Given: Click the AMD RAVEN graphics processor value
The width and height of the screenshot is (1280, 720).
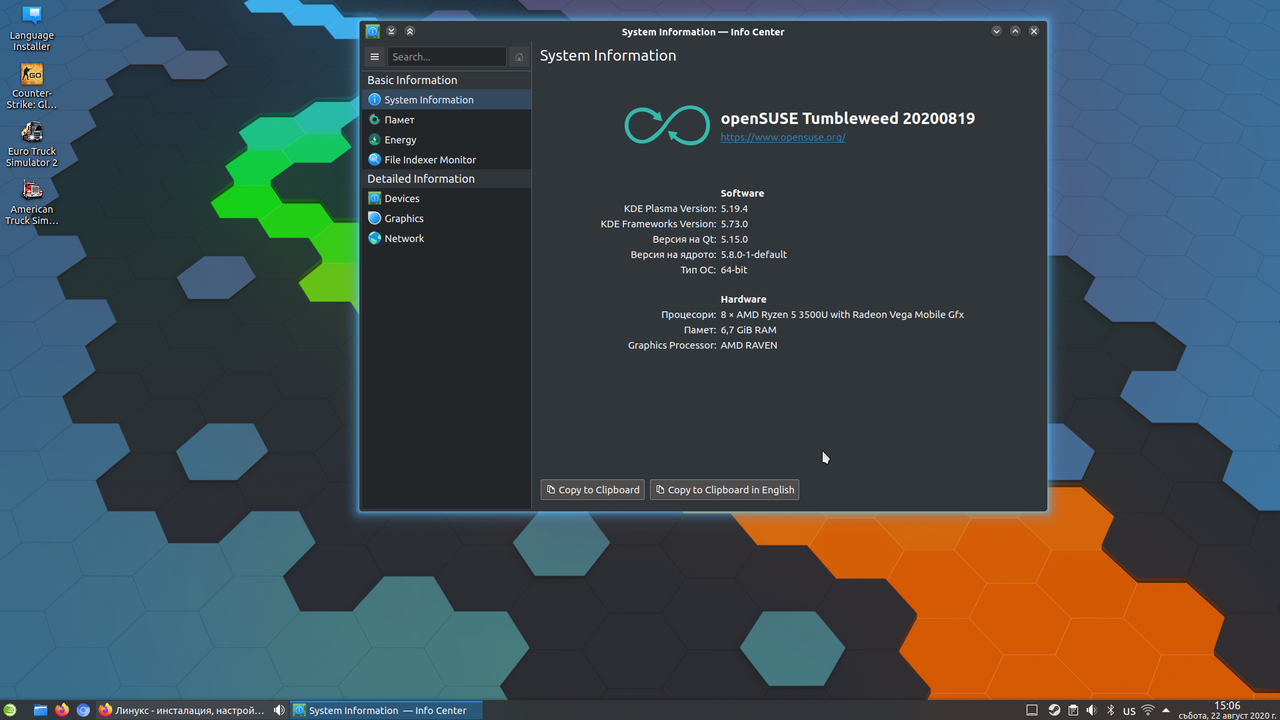Looking at the screenshot, I should pos(749,345).
